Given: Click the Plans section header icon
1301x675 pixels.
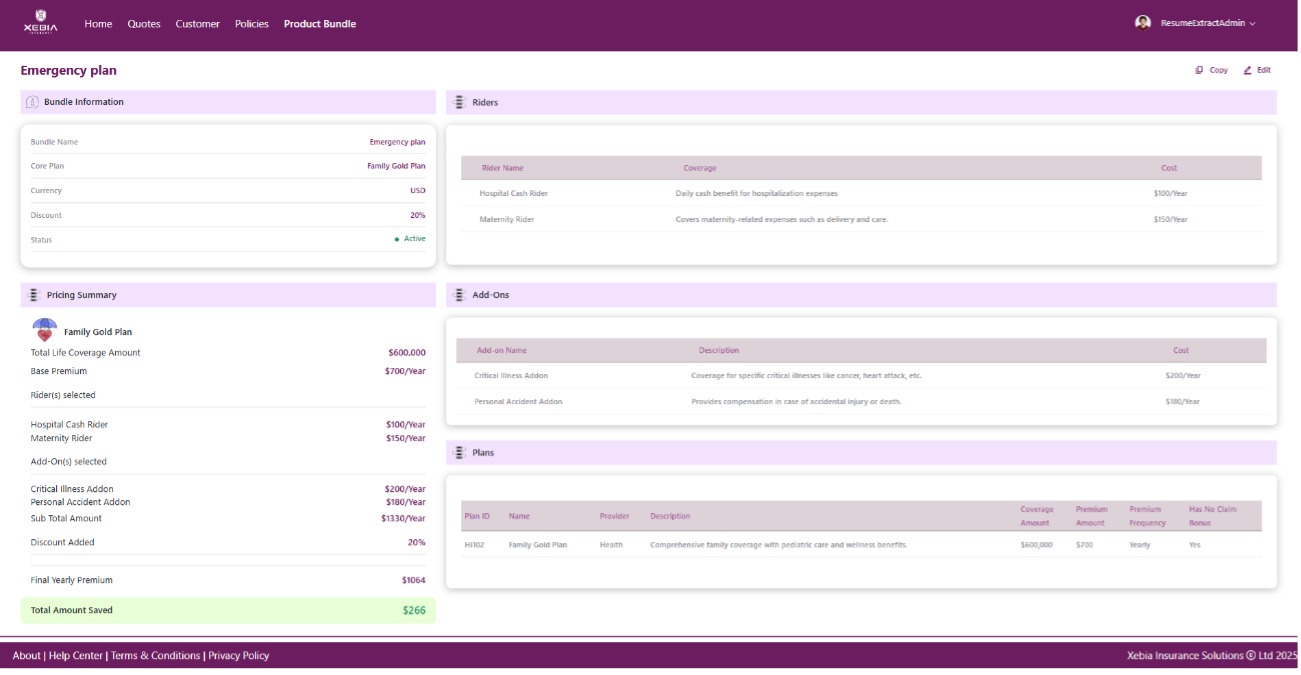Looking at the screenshot, I should click(459, 453).
